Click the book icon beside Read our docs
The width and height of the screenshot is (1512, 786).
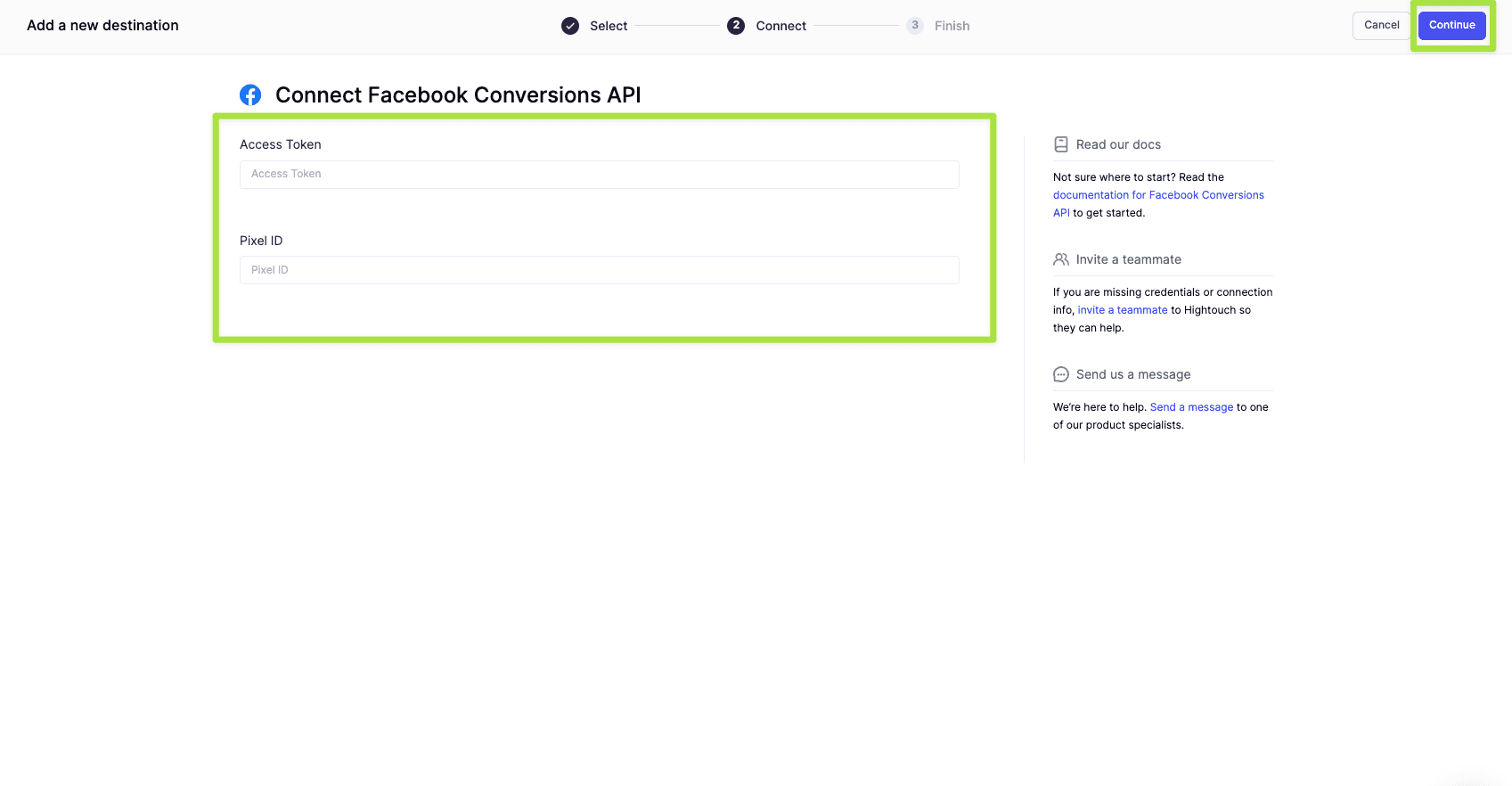[1061, 144]
